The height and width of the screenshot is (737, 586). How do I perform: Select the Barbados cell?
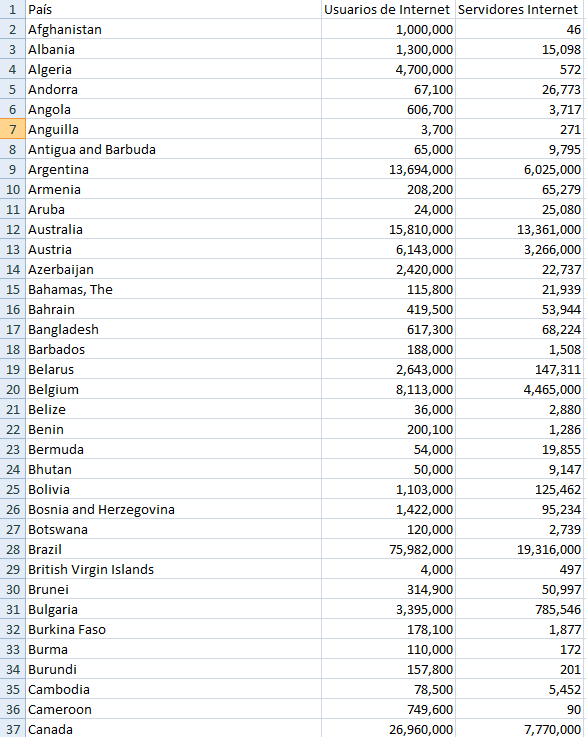click(173, 349)
